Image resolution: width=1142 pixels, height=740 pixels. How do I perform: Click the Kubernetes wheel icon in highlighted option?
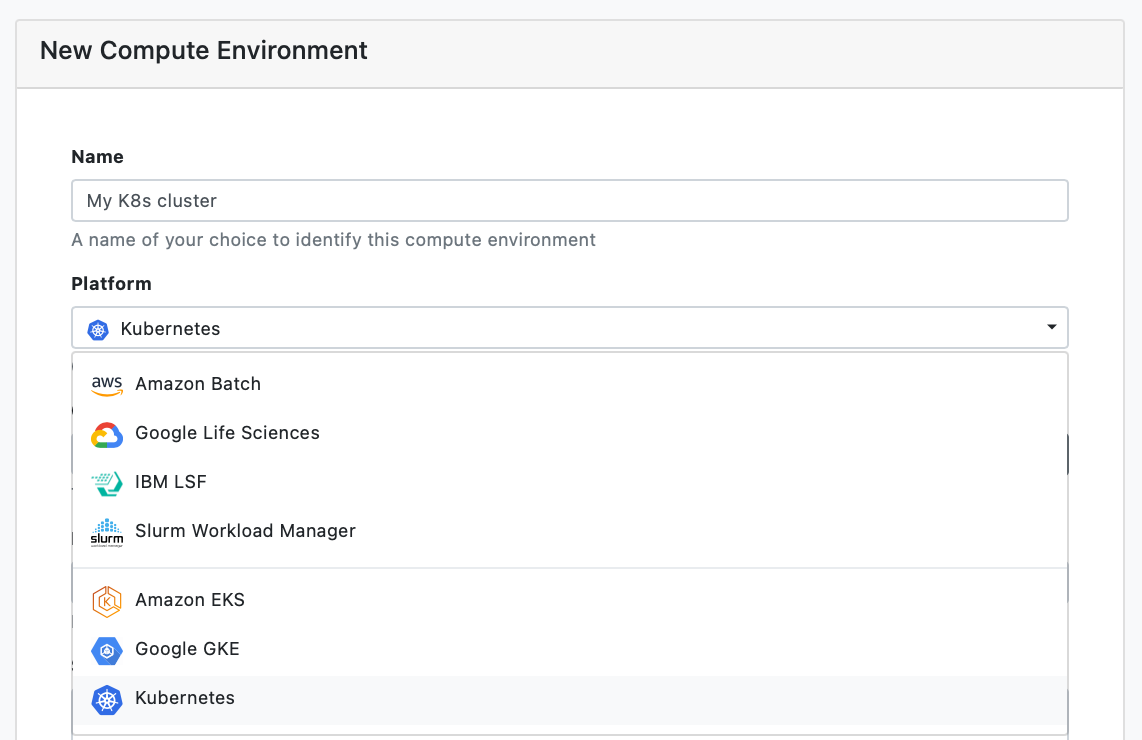pyautogui.click(x=107, y=699)
